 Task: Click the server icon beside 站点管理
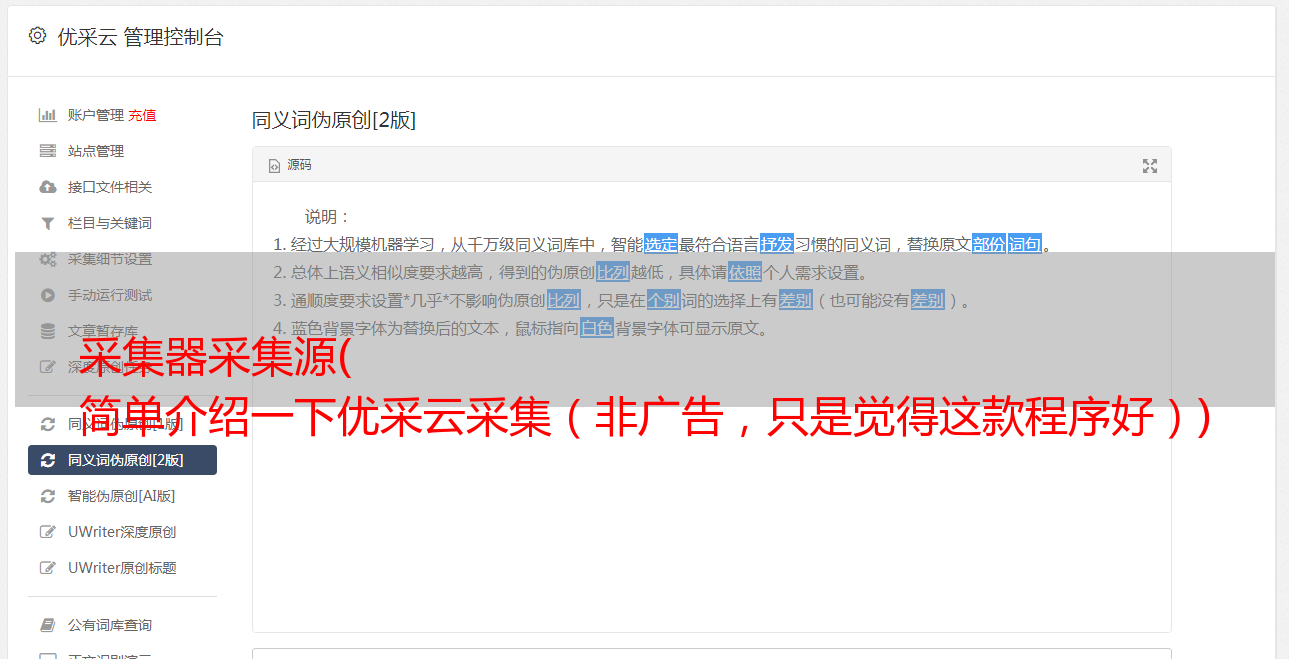point(47,151)
